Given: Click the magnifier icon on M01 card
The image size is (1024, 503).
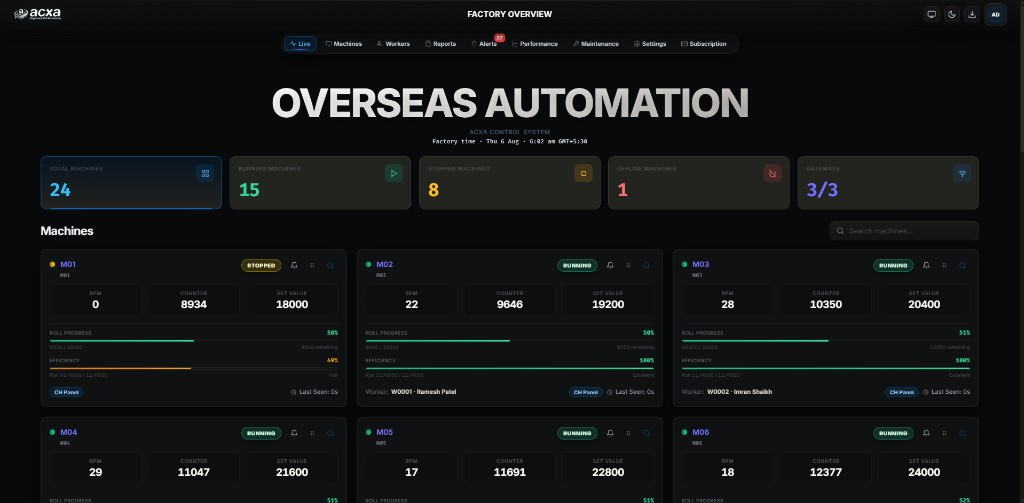Looking at the screenshot, I should (x=330, y=265).
